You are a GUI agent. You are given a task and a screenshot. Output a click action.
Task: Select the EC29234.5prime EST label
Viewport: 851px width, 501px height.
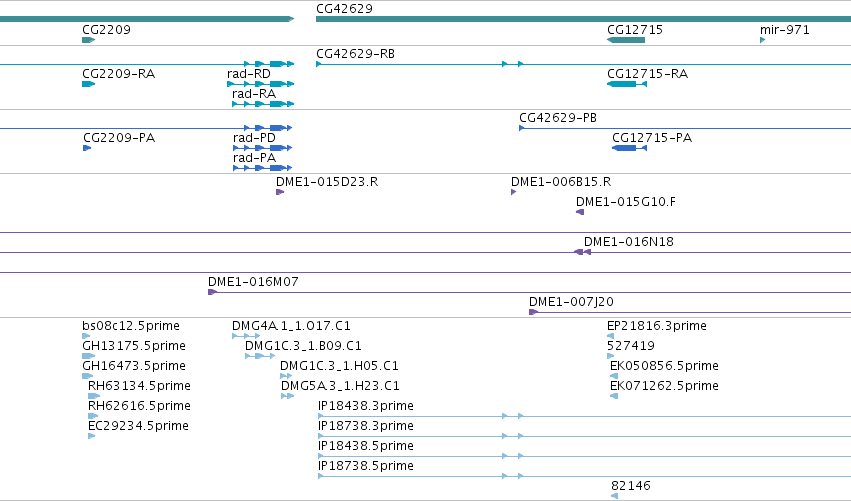point(138,426)
